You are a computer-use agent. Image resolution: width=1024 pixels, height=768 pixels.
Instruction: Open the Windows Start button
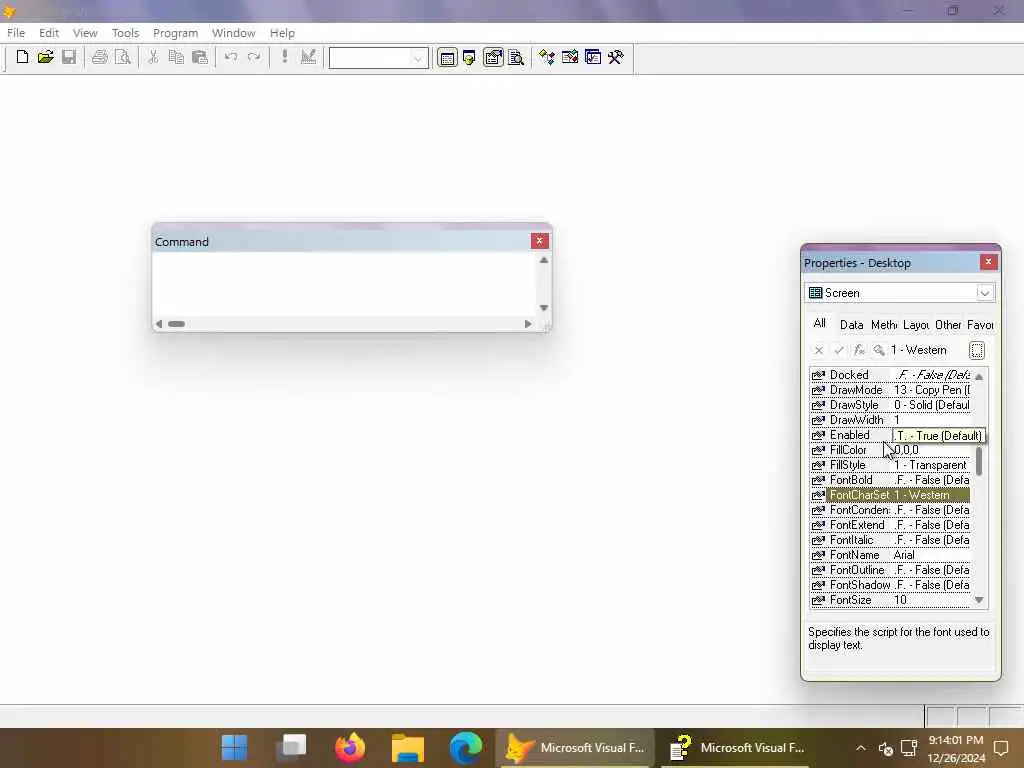pos(234,748)
